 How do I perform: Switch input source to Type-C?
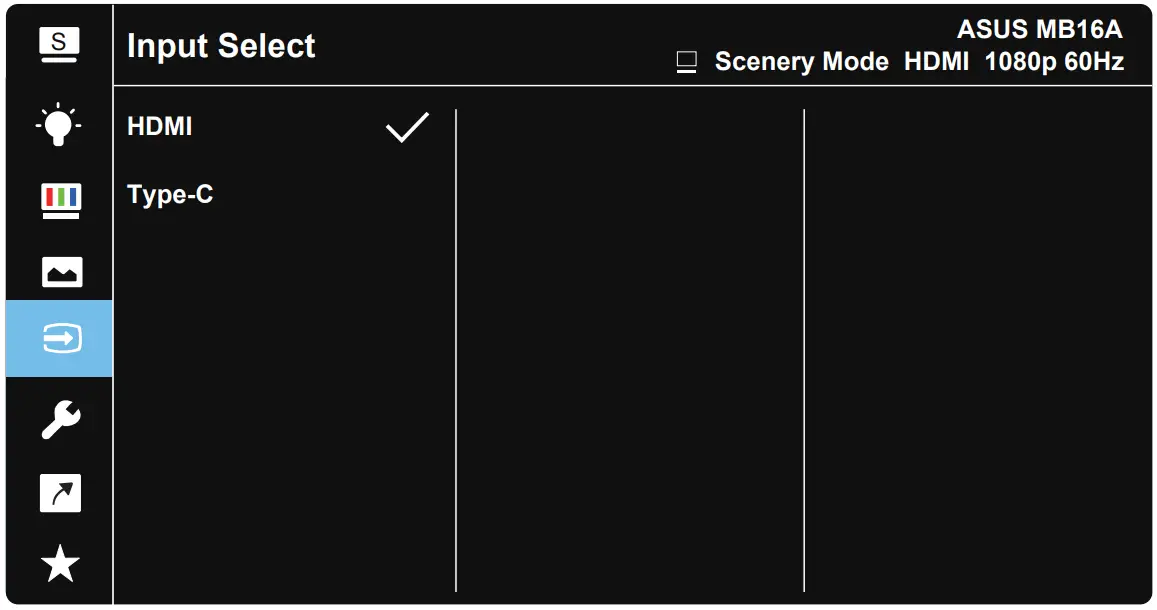[x=170, y=195]
